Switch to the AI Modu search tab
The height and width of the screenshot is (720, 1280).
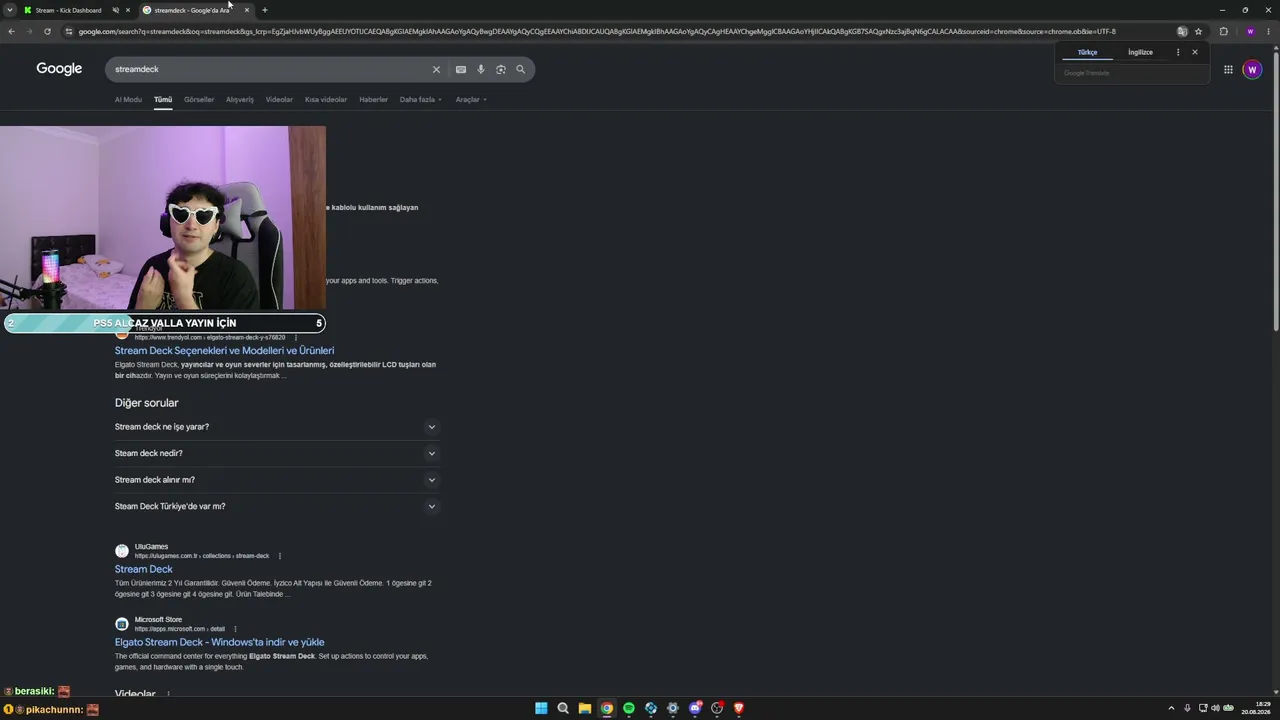click(x=128, y=99)
